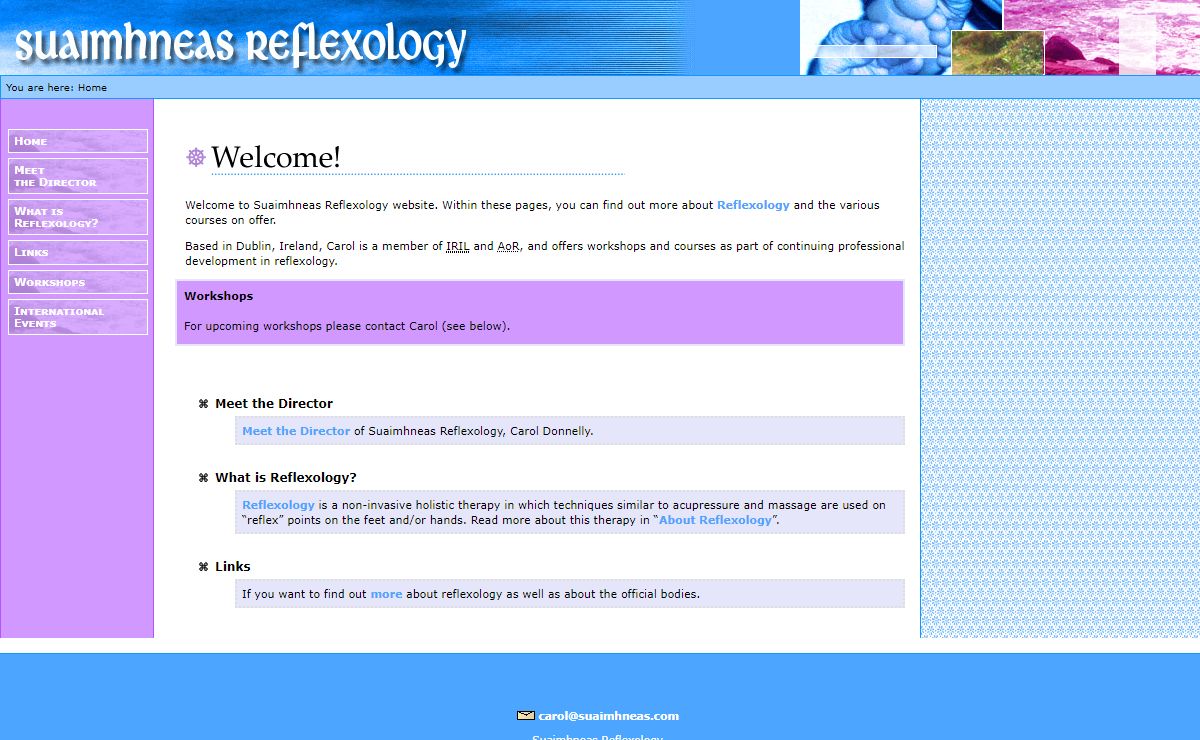Click the wheel icon next to Welcome!
The height and width of the screenshot is (740, 1200).
tap(196, 157)
